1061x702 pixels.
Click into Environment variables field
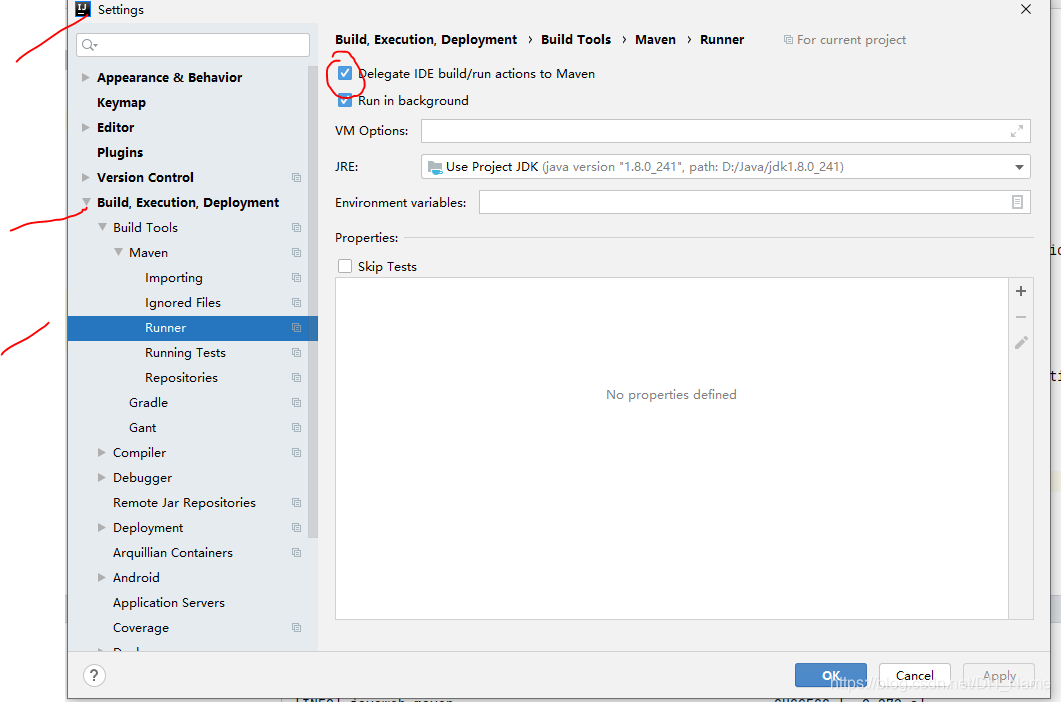(754, 202)
